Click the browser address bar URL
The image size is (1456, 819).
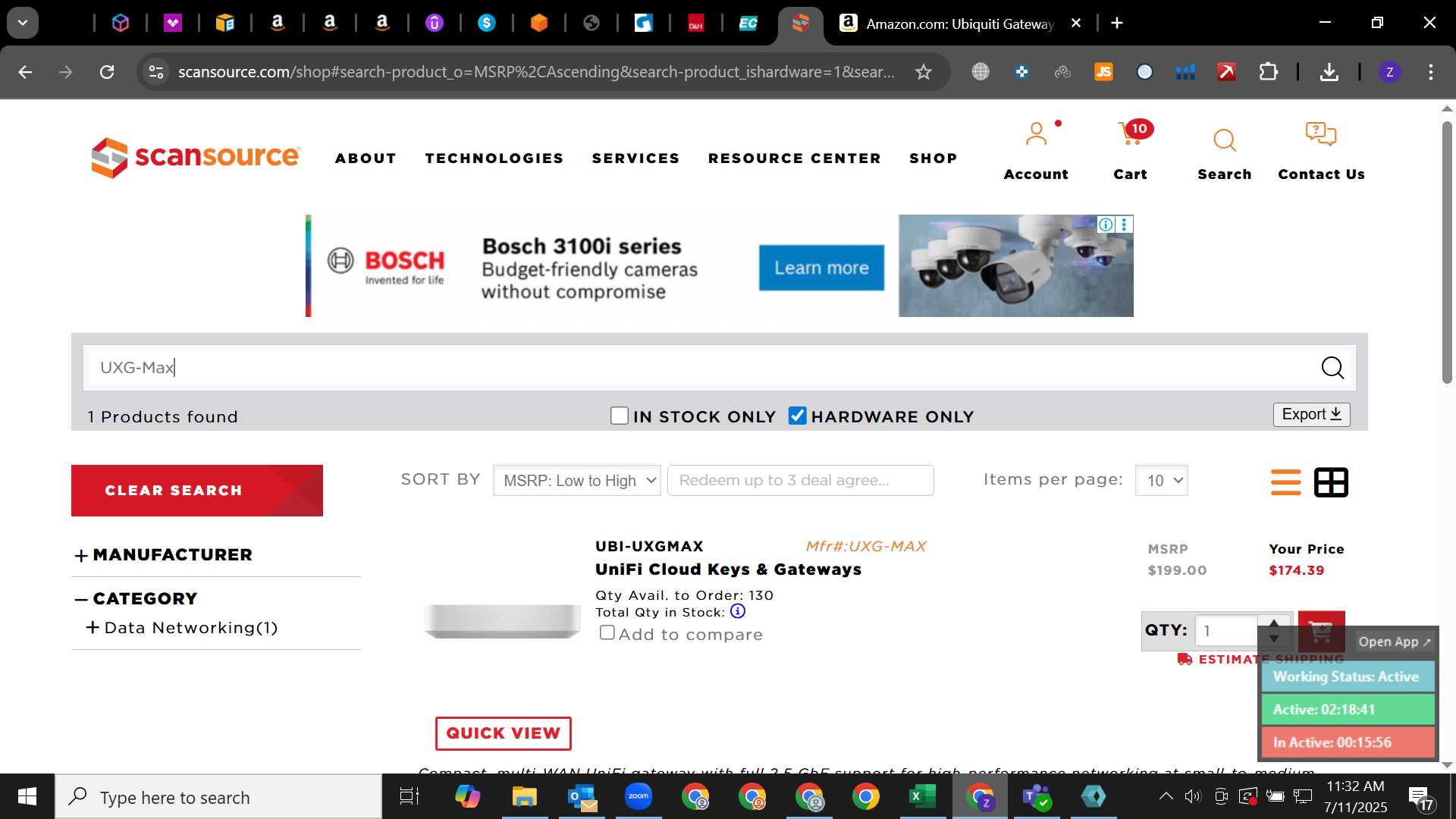coord(536,72)
